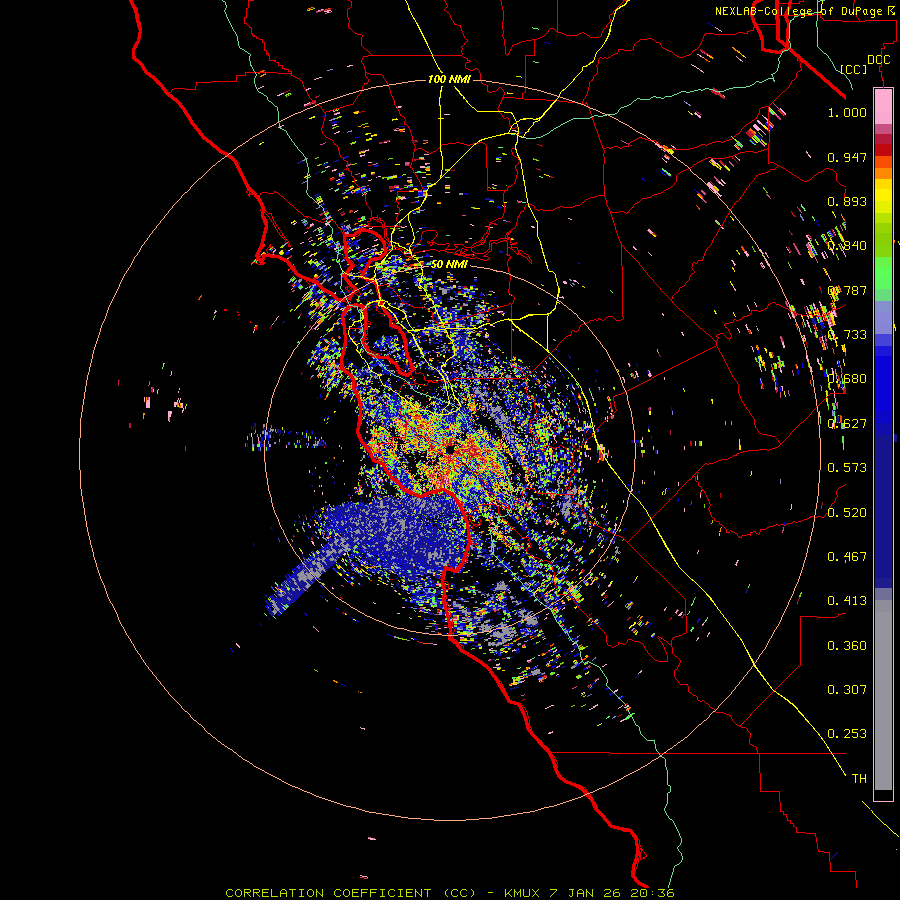Screen dimensions: 900x900
Task: Click the 0.947 scale label
Action: click(x=847, y=157)
